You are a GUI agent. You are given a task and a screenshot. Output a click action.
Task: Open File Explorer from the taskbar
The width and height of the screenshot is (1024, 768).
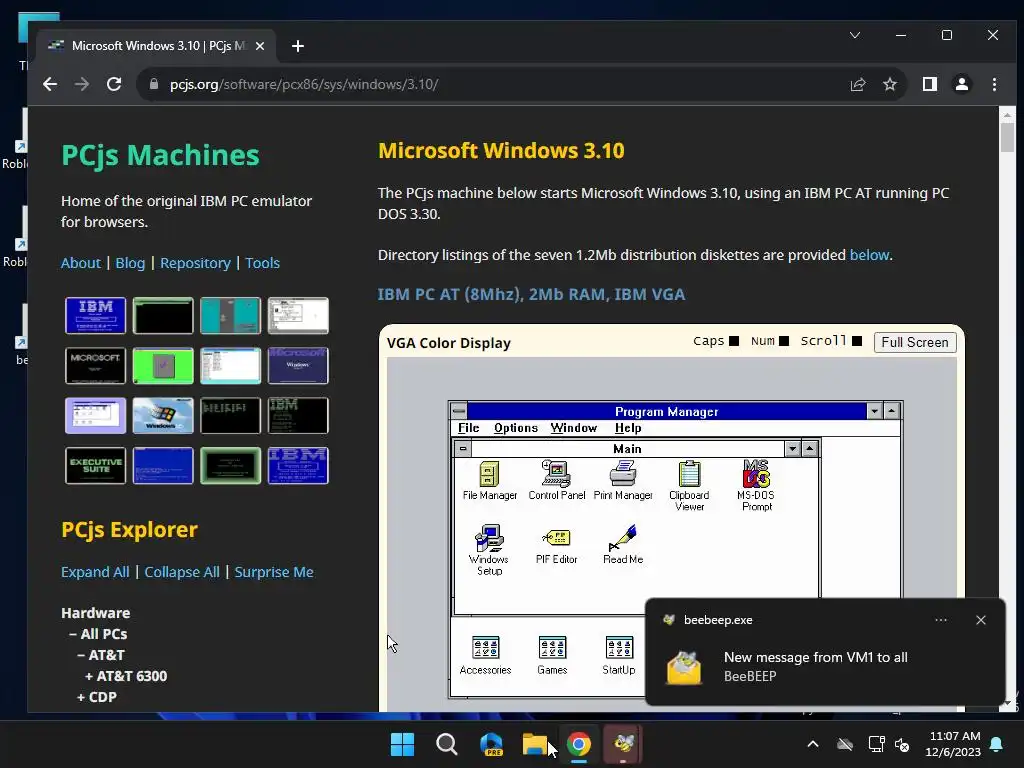(x=535, y=744)
